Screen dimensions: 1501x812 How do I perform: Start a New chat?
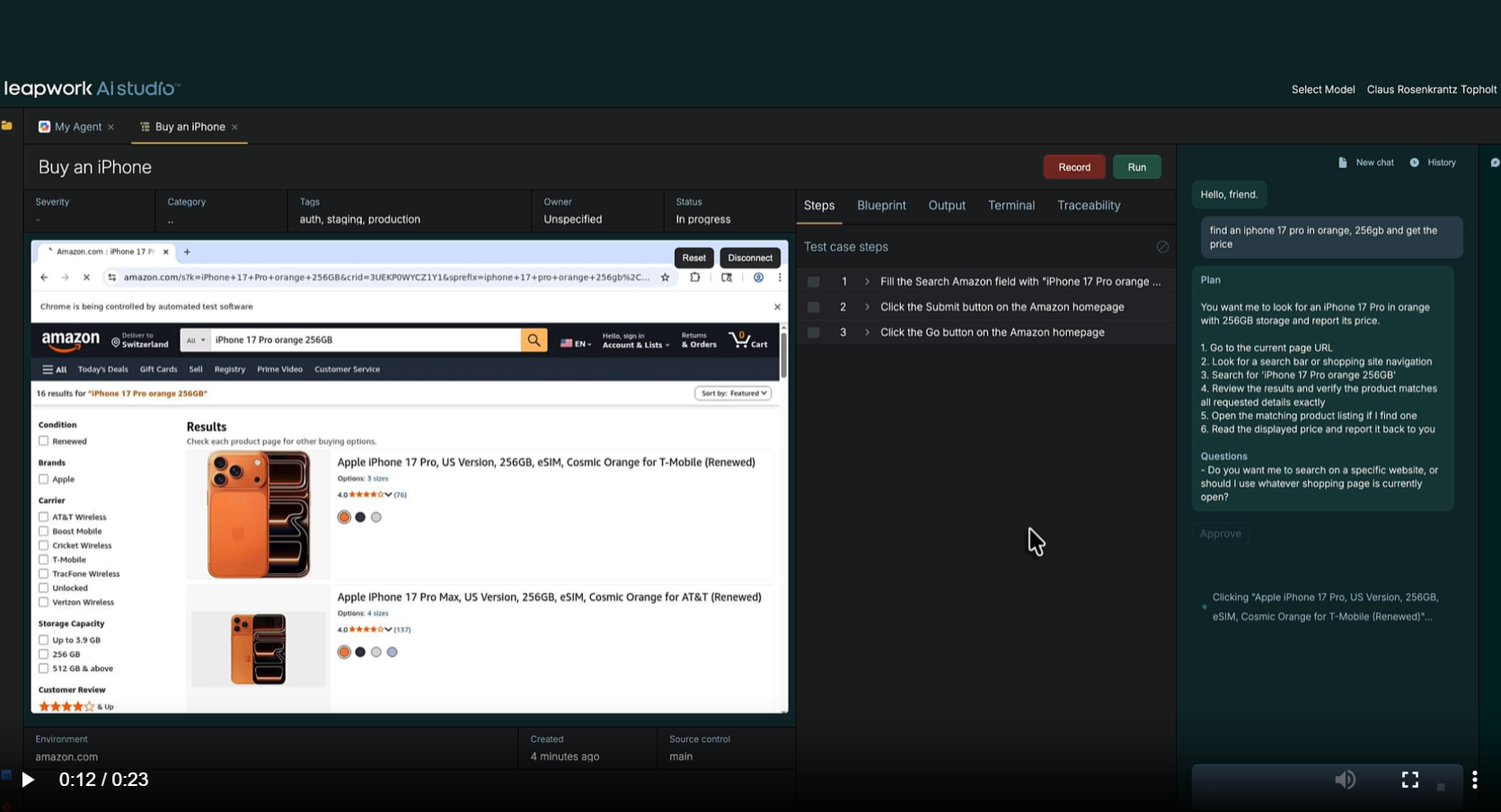tap(1366, 163)
